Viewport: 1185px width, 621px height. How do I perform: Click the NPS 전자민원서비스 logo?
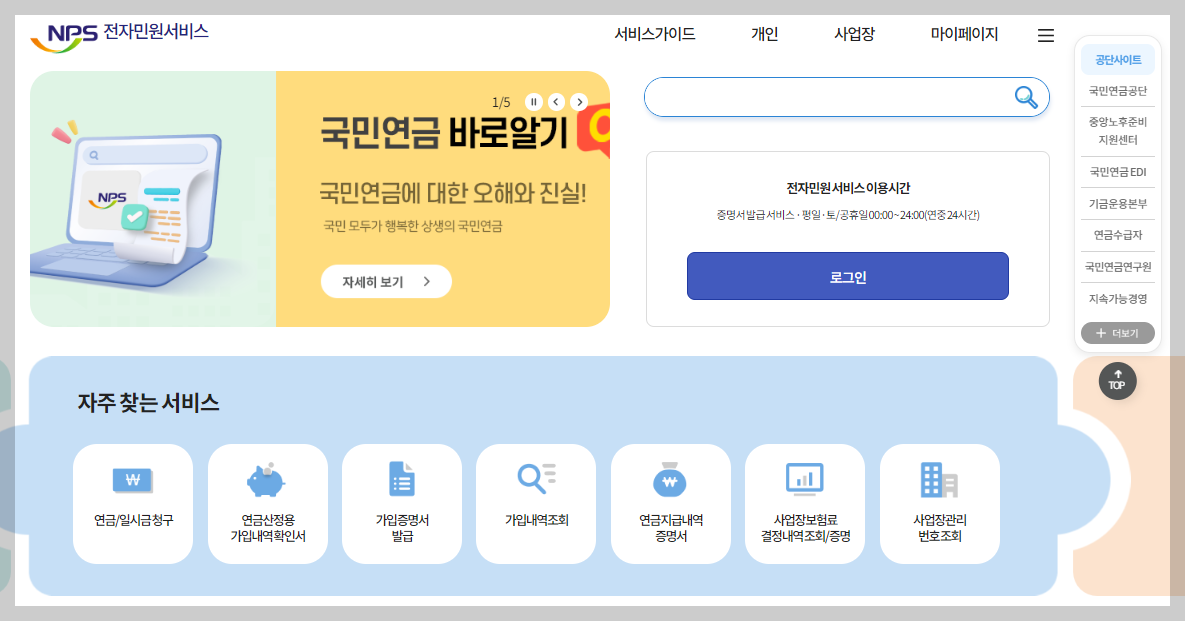coord(119,36)
